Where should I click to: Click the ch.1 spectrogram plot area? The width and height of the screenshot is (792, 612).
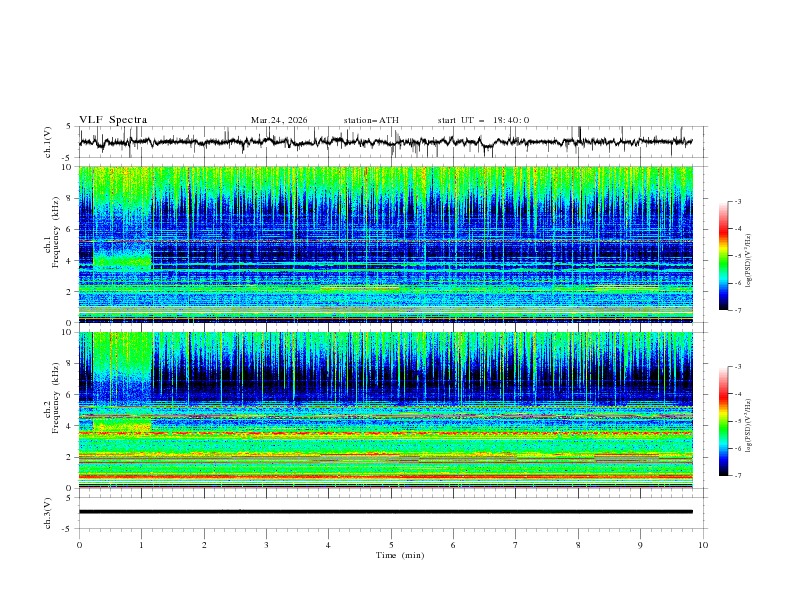[x=385, y=244]
